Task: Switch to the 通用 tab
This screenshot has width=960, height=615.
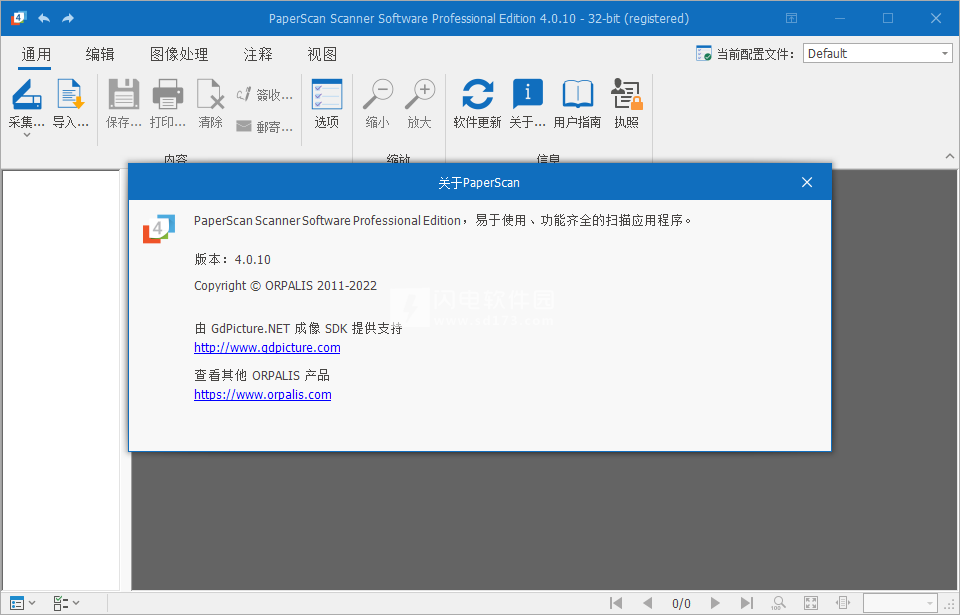Action: pyautogui.click(x=36, y=55)
